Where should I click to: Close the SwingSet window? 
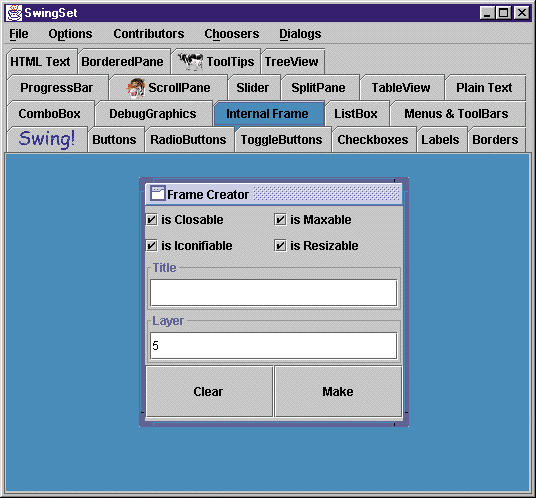(522, 13)
